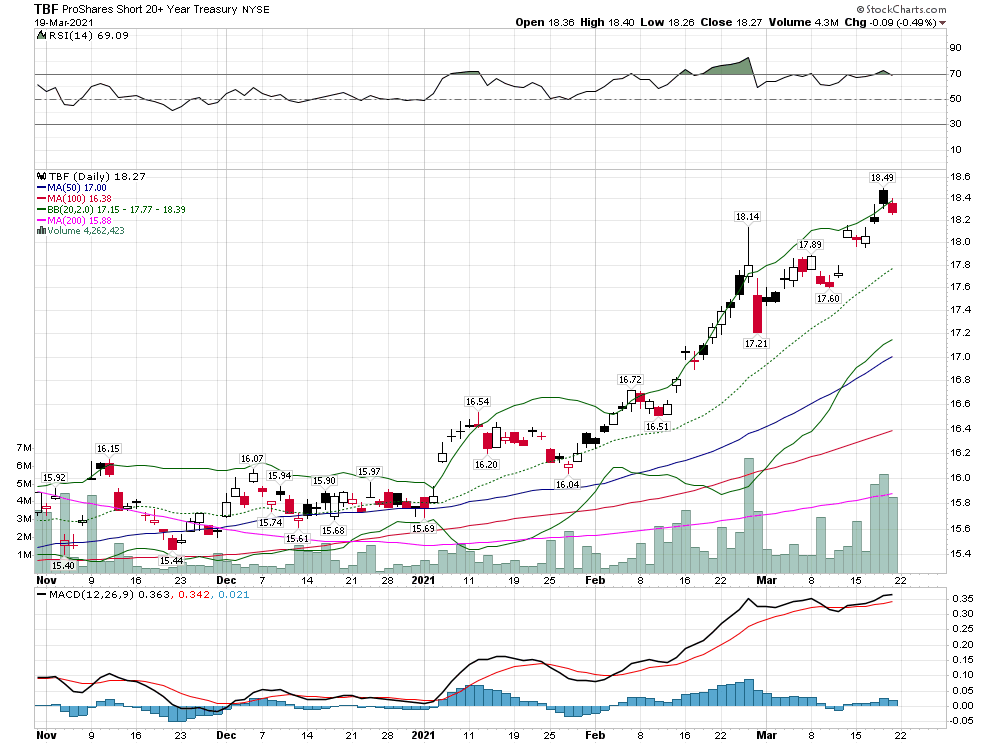
Task: Click the volume bars icon in legend
Action: click(x=41, y=231)
